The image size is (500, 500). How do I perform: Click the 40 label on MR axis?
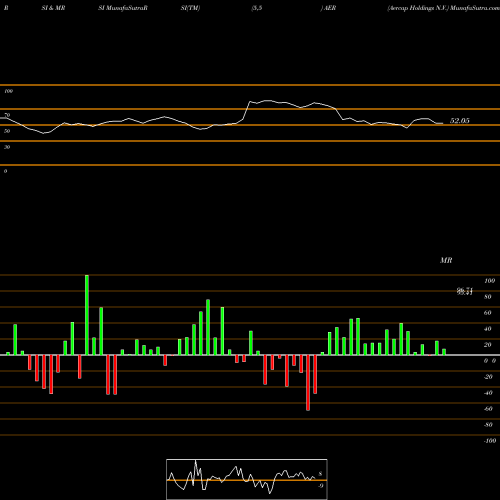488,329
